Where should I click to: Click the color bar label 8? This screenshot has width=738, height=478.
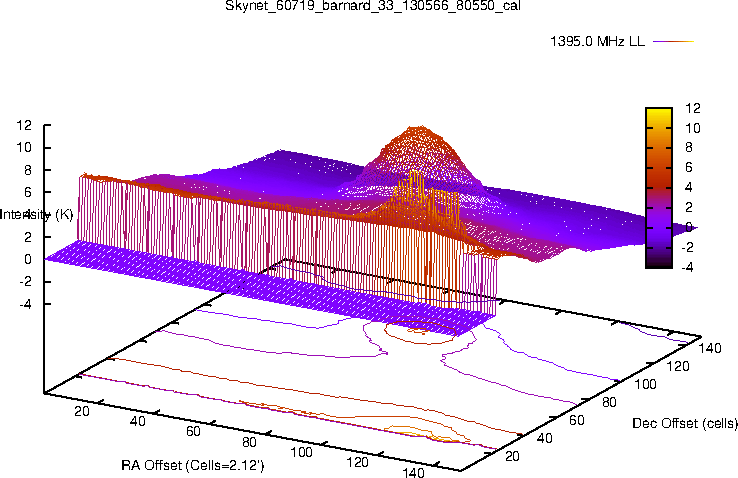(x=689, y=148)
